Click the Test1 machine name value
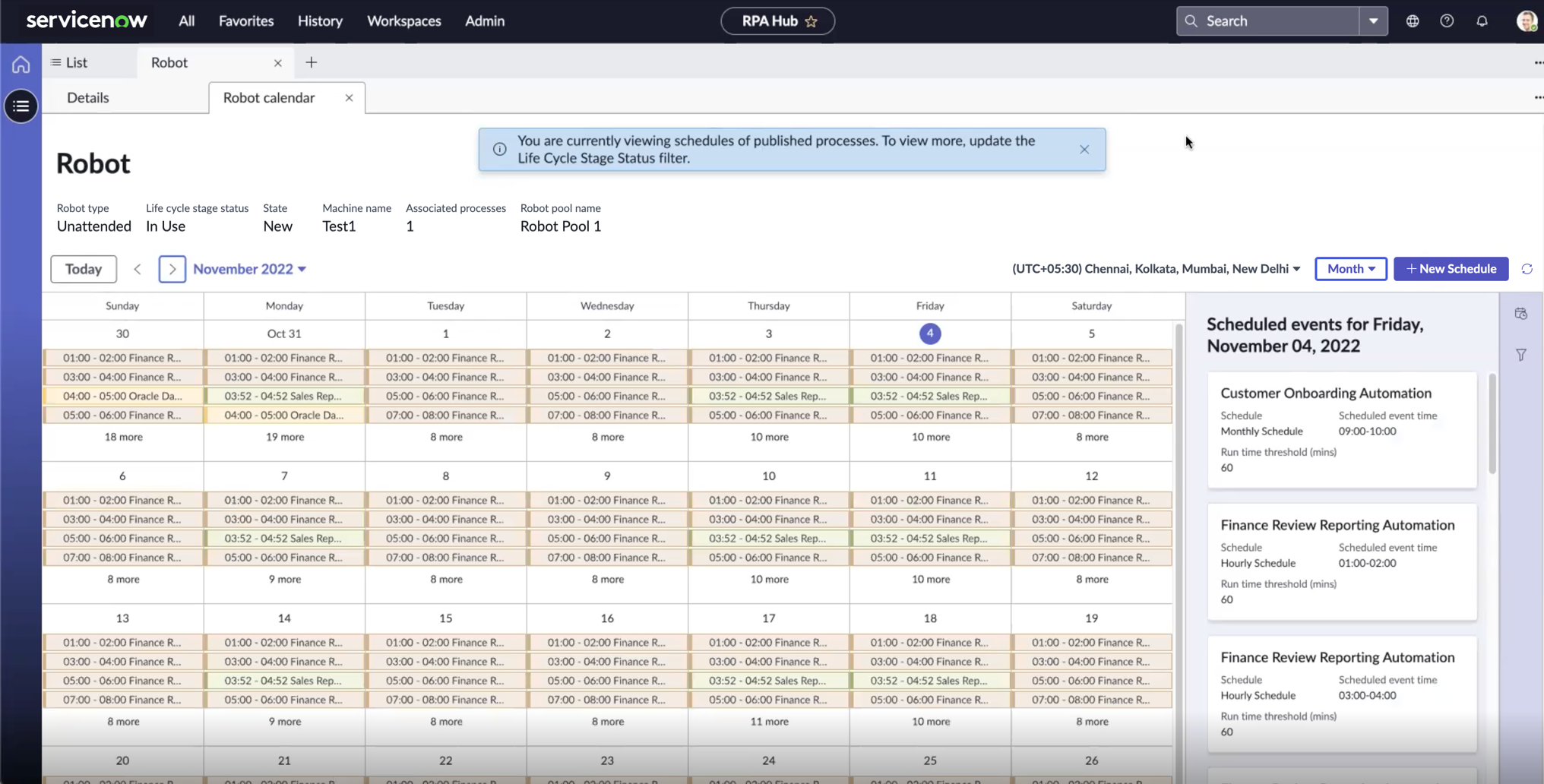 (x=339, y=226)
